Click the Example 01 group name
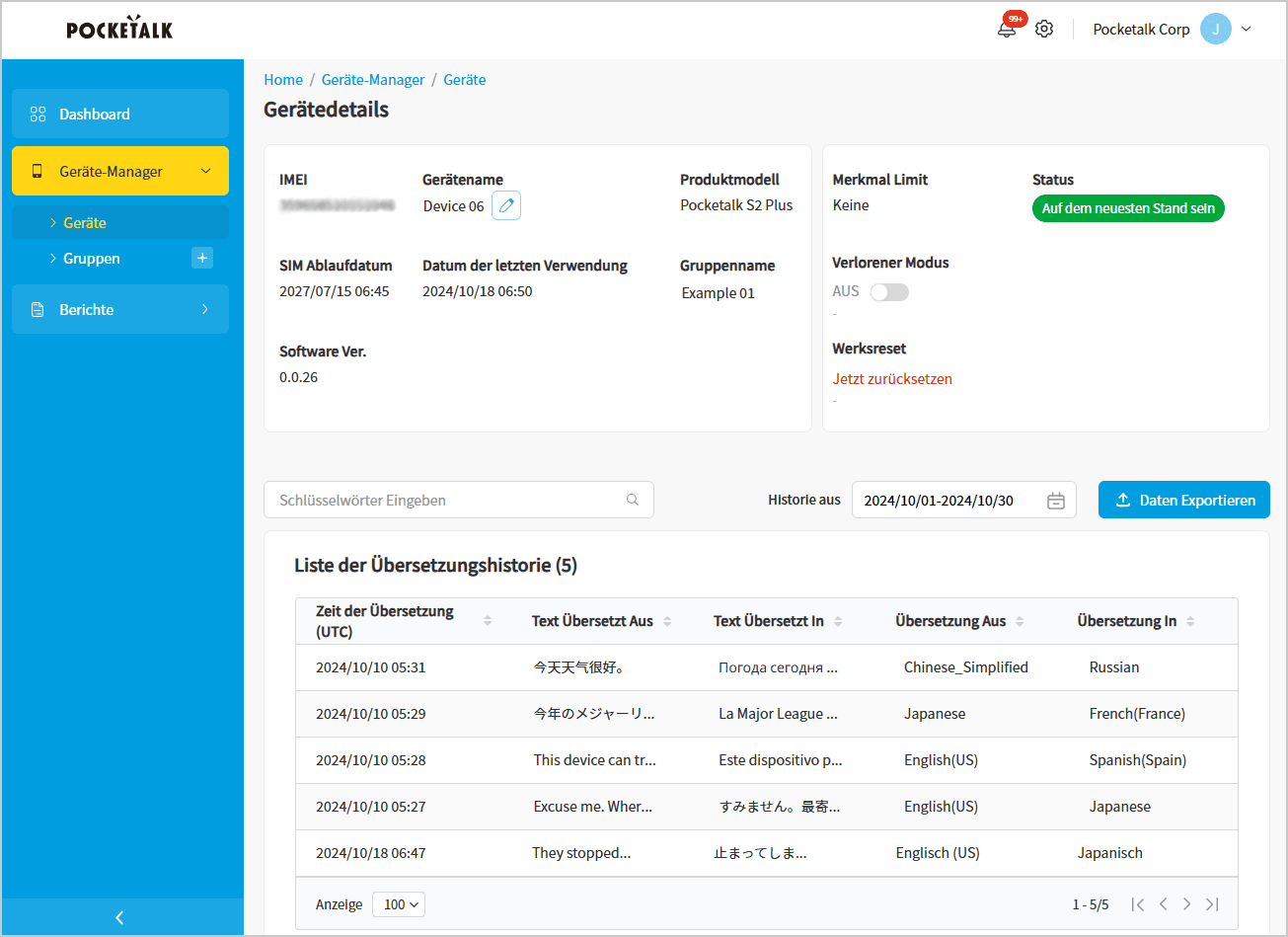The image size is (1288, 937). pos(719,293)
